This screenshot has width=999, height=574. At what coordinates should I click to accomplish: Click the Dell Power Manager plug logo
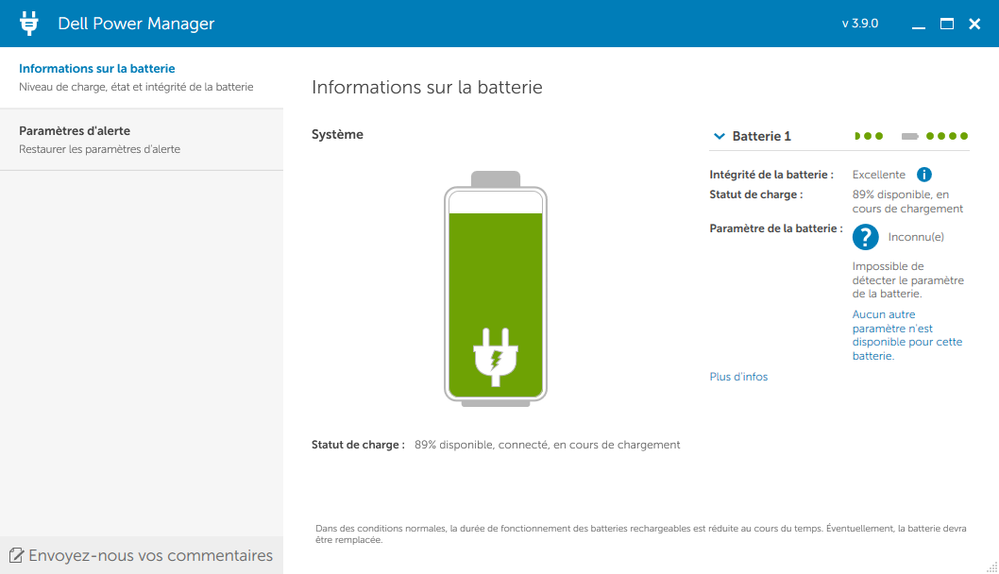tap(29, 23)
